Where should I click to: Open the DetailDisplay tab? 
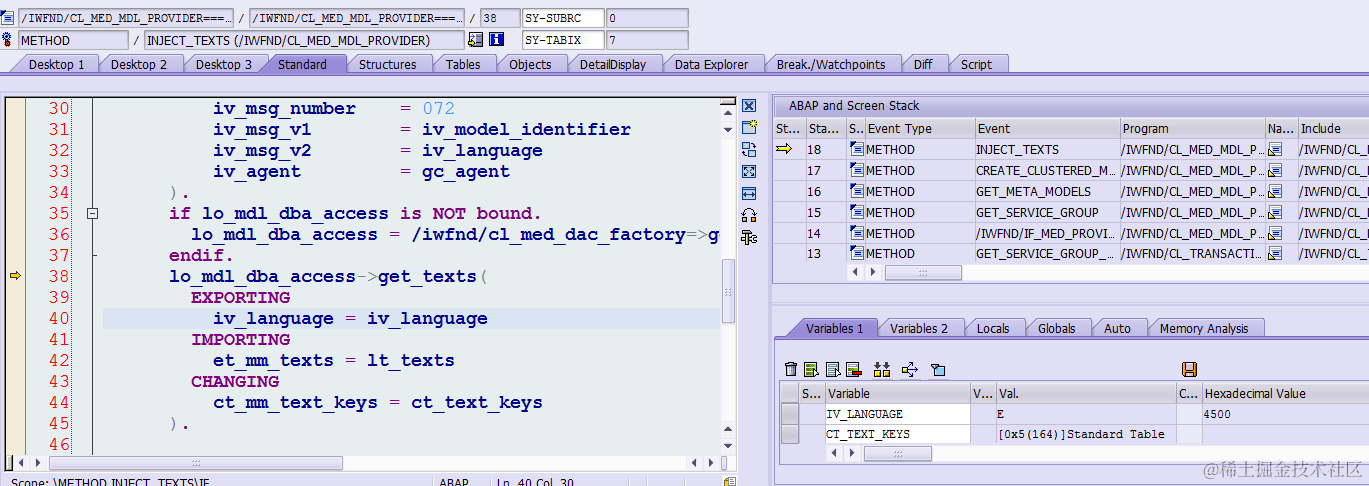click(x=613, y=64)
